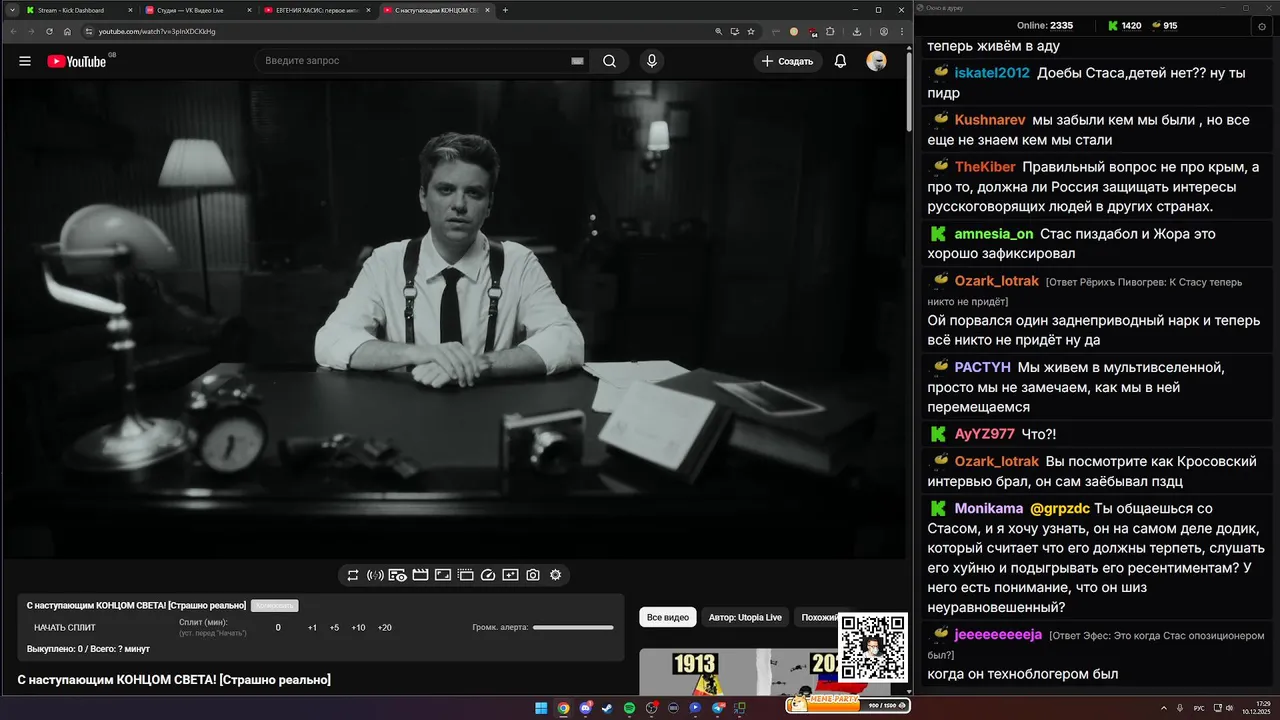
Task: Click the video player to pause
Action: pos(455,318)
